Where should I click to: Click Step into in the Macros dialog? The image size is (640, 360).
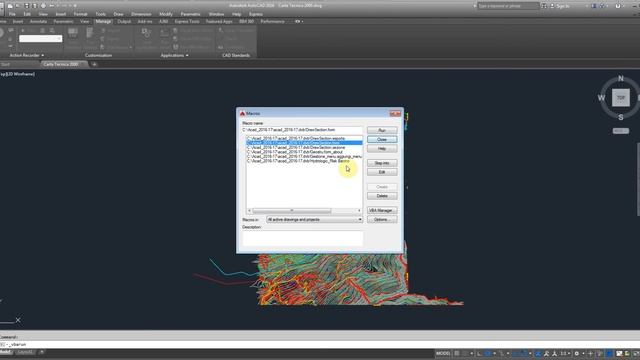(382, 163)
